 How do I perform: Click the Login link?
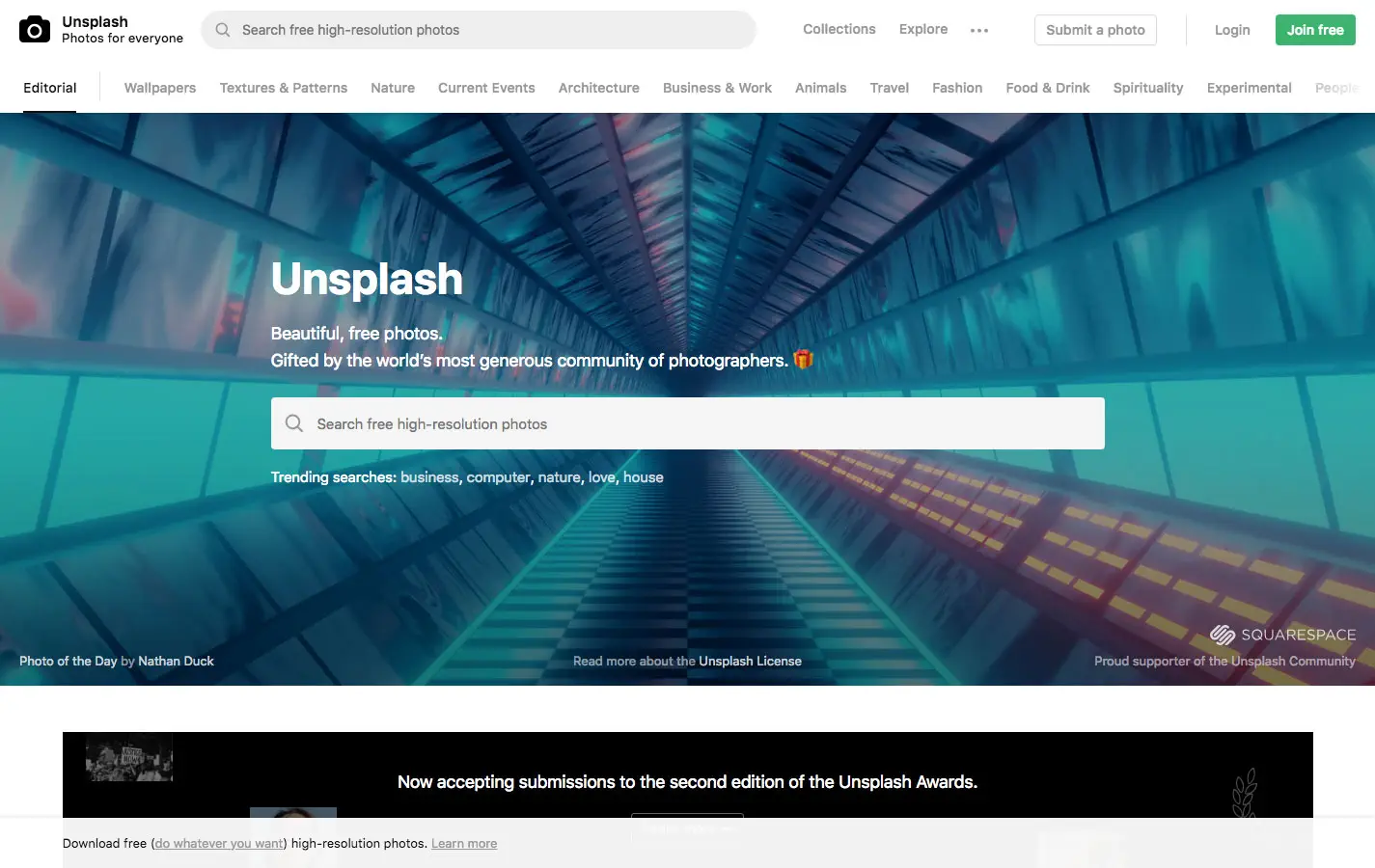coord(1232,30)
